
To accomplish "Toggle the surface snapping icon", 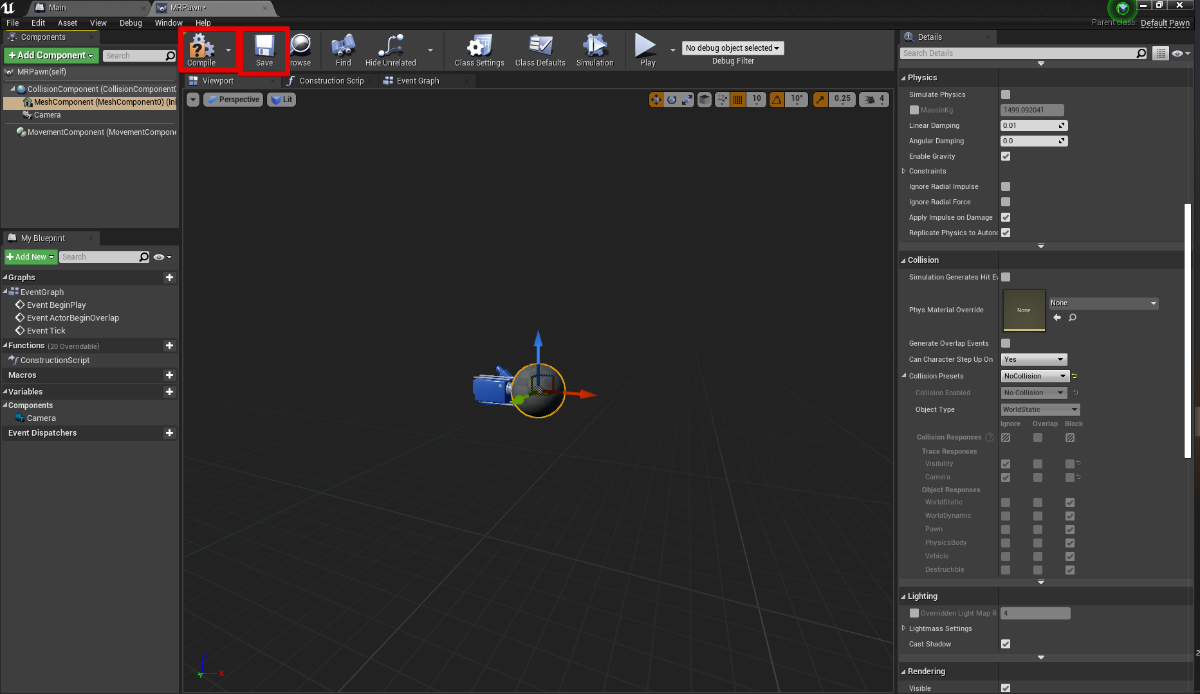I will (x=722, y=99).
